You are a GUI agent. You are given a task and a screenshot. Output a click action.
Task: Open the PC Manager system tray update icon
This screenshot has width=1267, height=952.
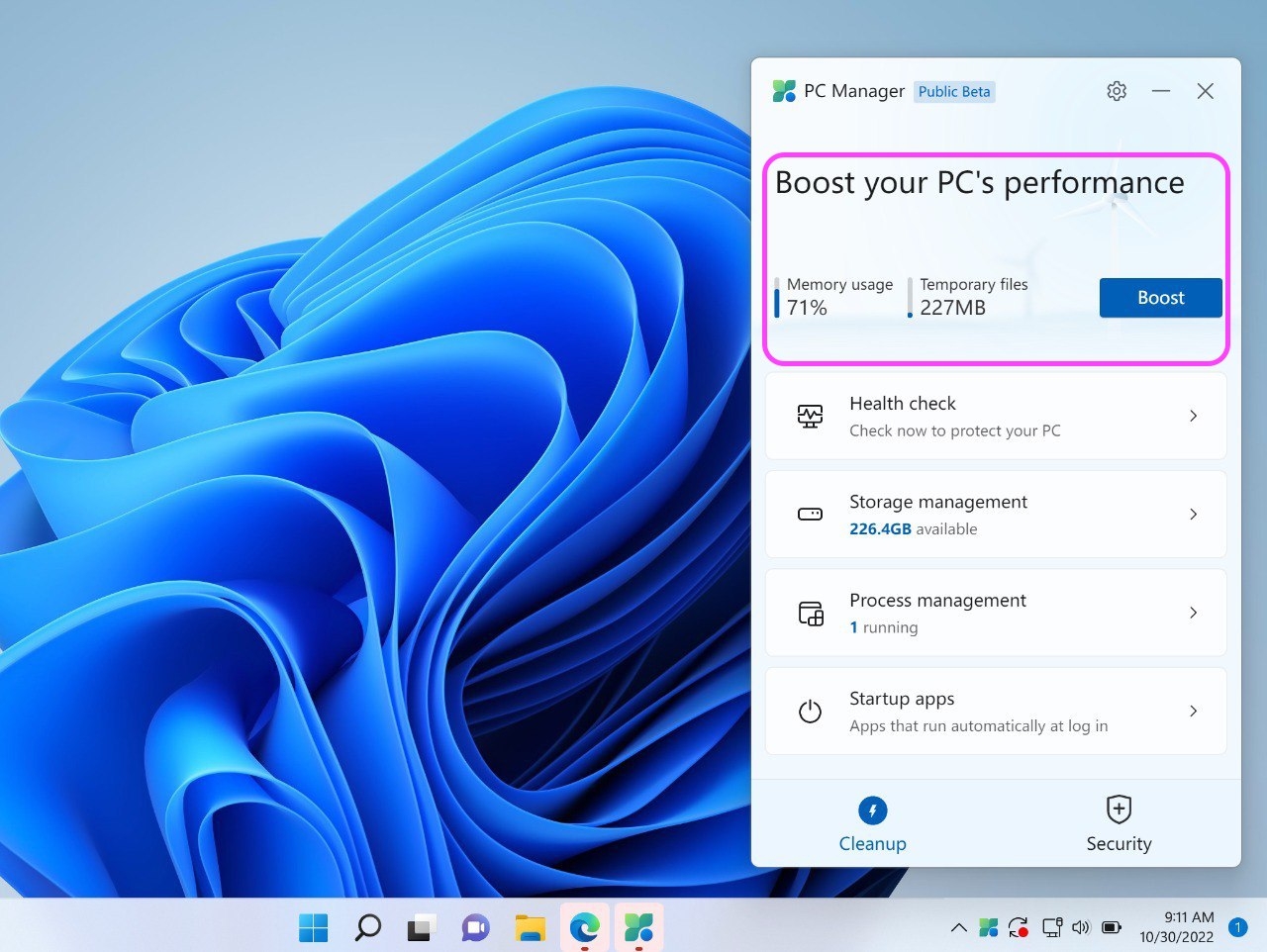(1018, 927)
